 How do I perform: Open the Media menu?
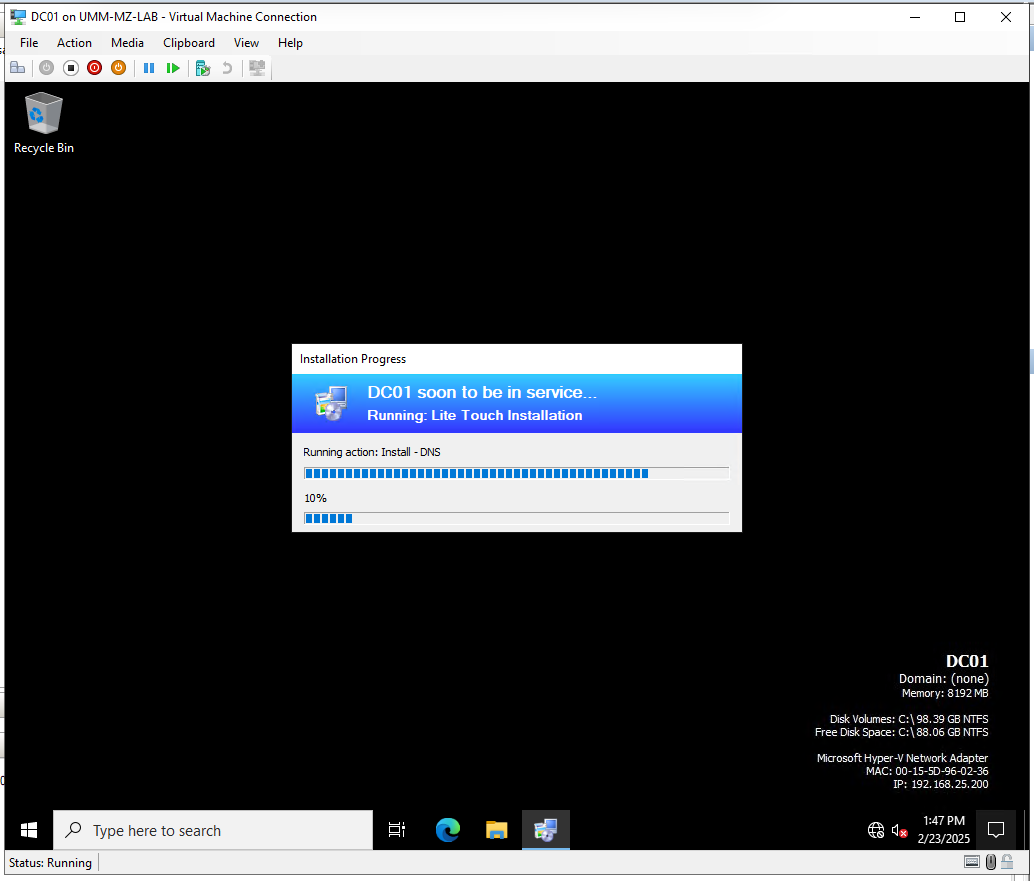127,43
